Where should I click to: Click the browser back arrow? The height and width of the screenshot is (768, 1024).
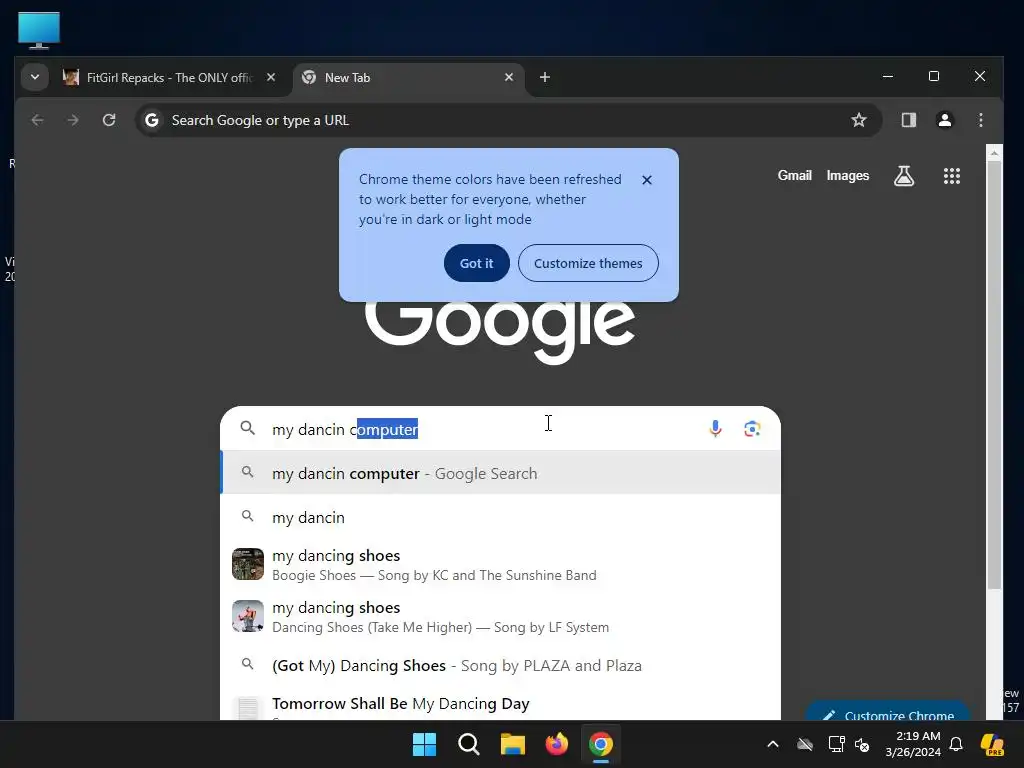[37, 120]
